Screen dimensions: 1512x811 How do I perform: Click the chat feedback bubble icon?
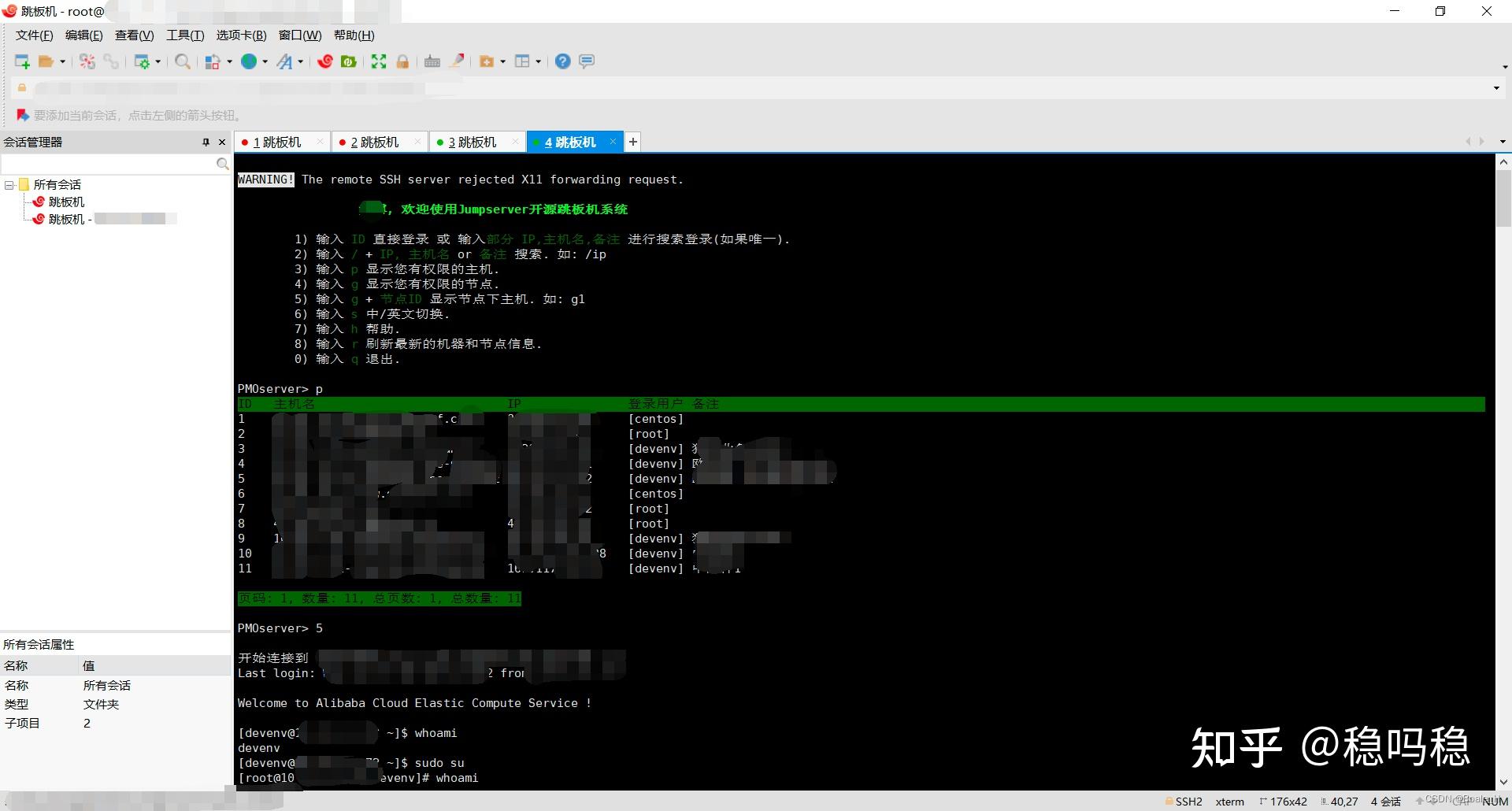[x=587, y=61]
